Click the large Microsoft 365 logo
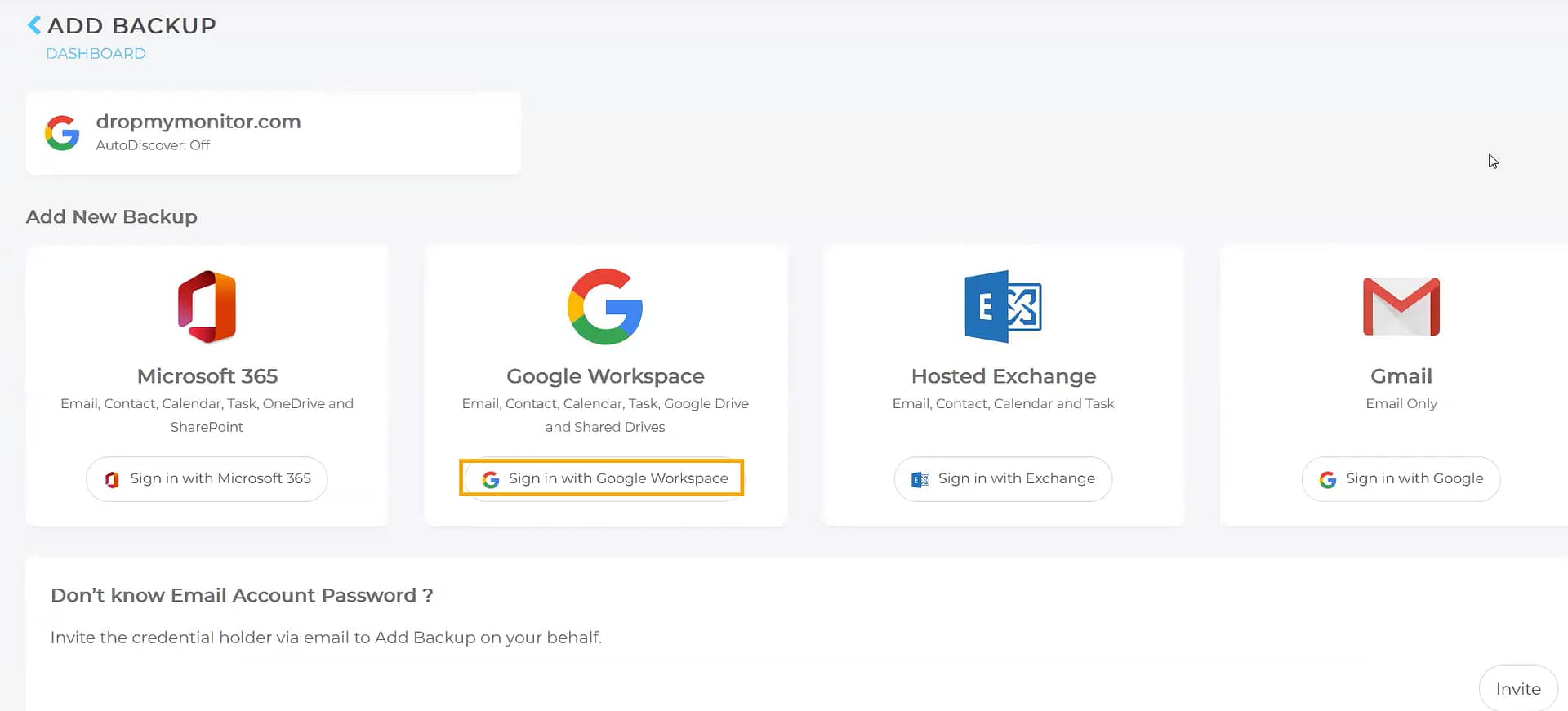The image size is (1568, 711). [x=207, y=306]
